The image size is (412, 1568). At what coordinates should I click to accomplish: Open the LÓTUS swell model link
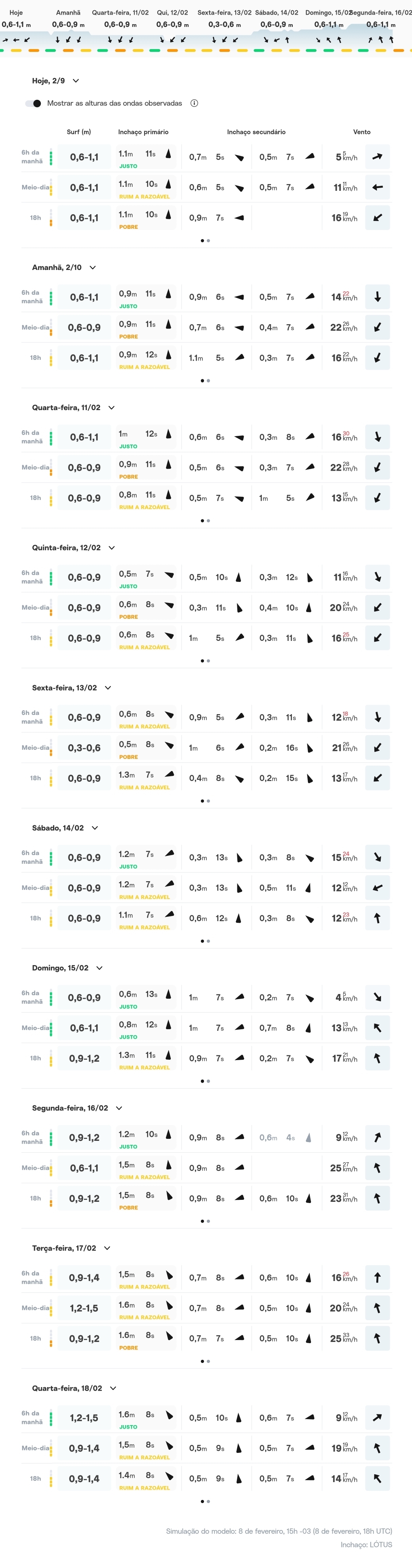(x=380, y=1544)
